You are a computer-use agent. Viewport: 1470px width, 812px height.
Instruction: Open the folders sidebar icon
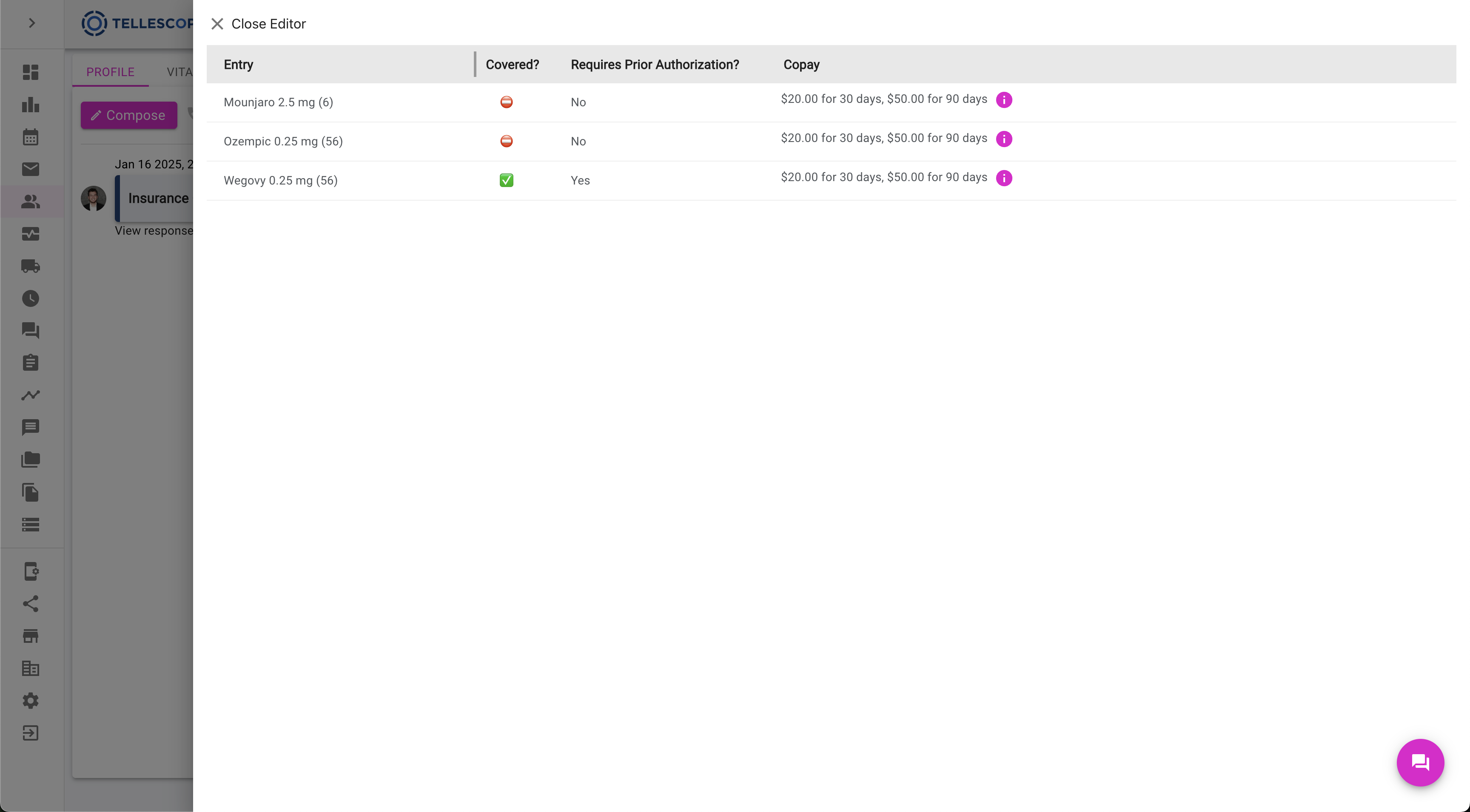point(31,460)
